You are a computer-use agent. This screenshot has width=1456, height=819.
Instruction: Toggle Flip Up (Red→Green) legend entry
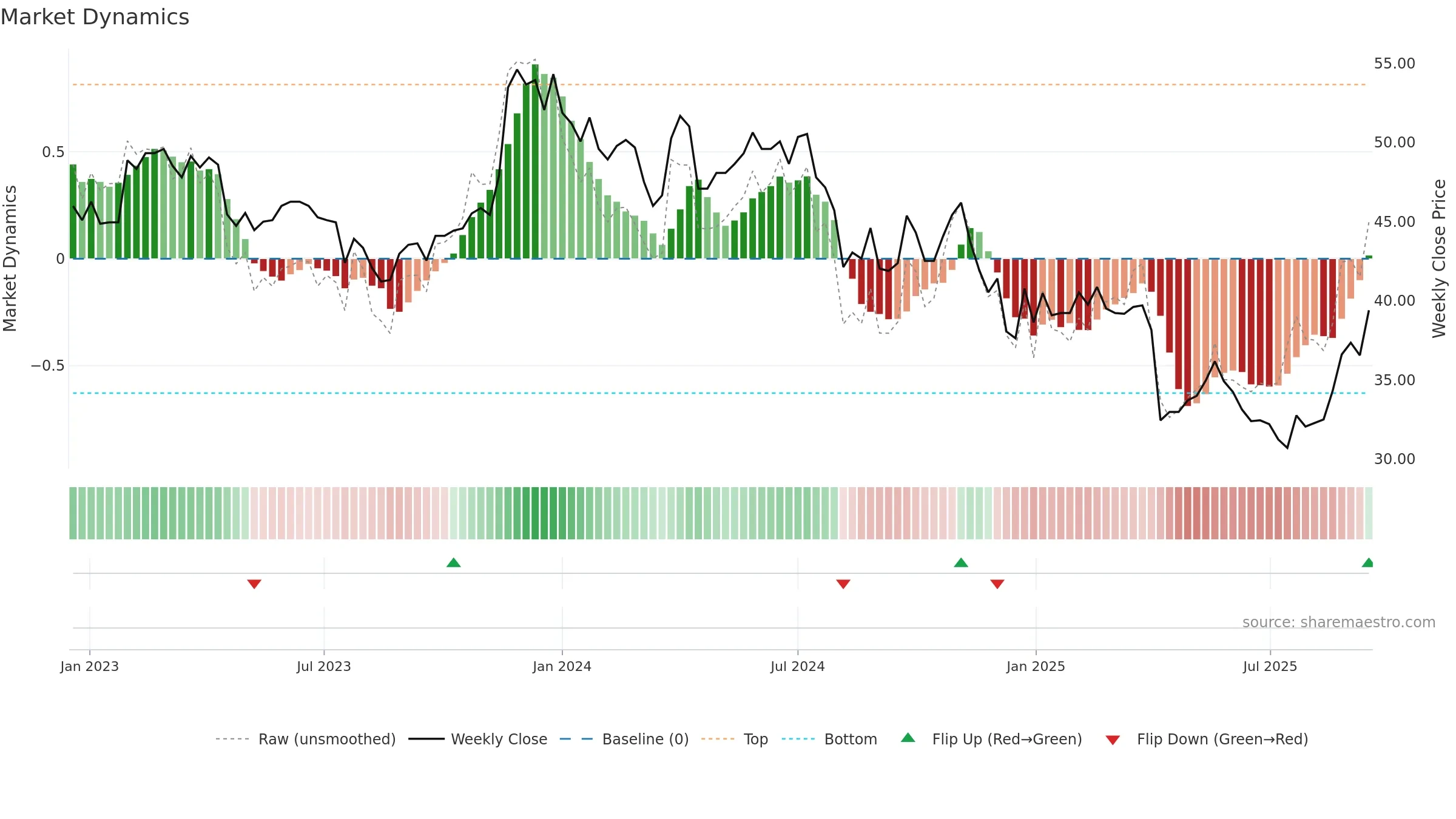[x=992, y=739]
